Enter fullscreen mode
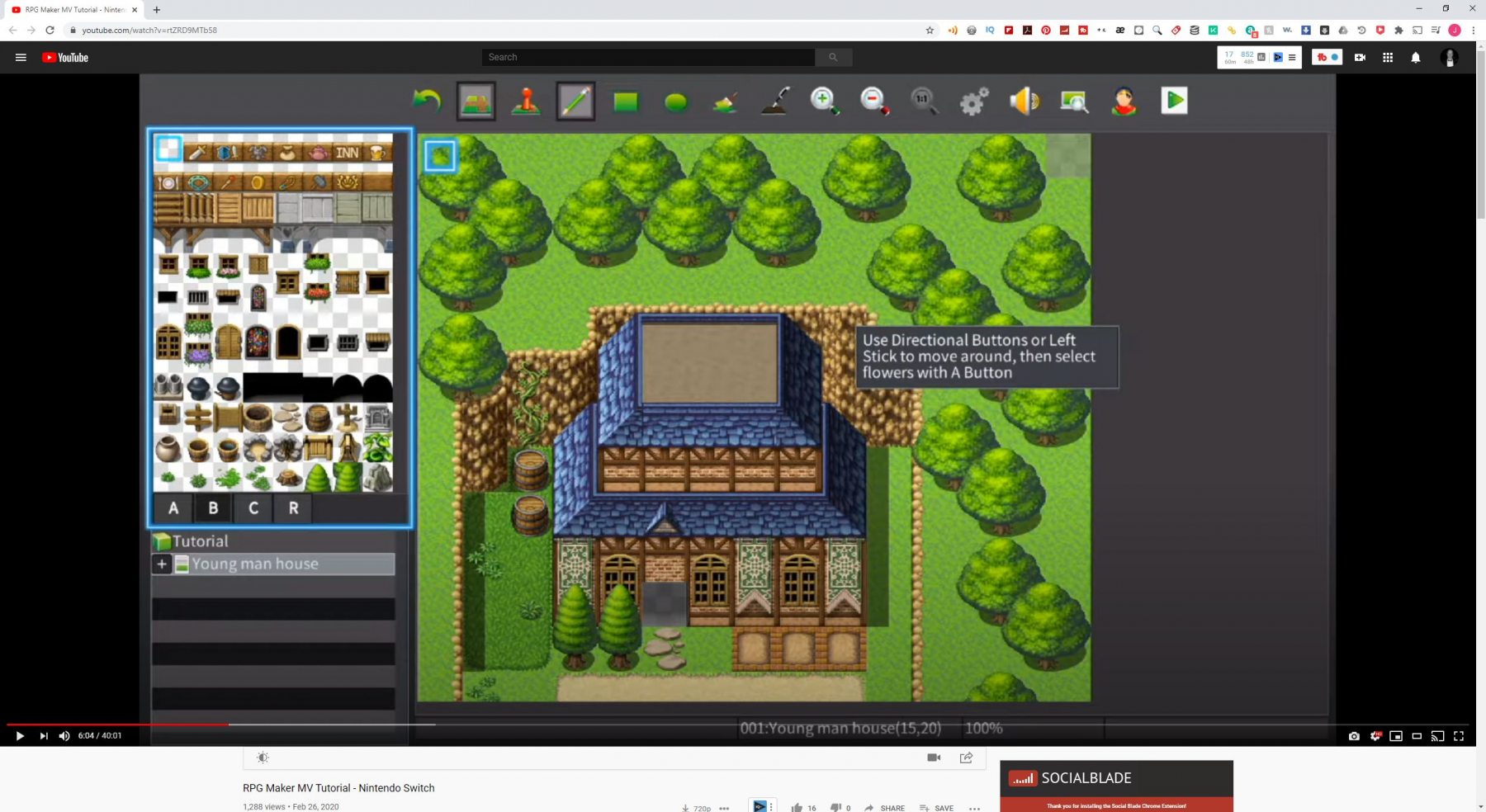Screen dimensions: 1486x812 (1459, 736)
